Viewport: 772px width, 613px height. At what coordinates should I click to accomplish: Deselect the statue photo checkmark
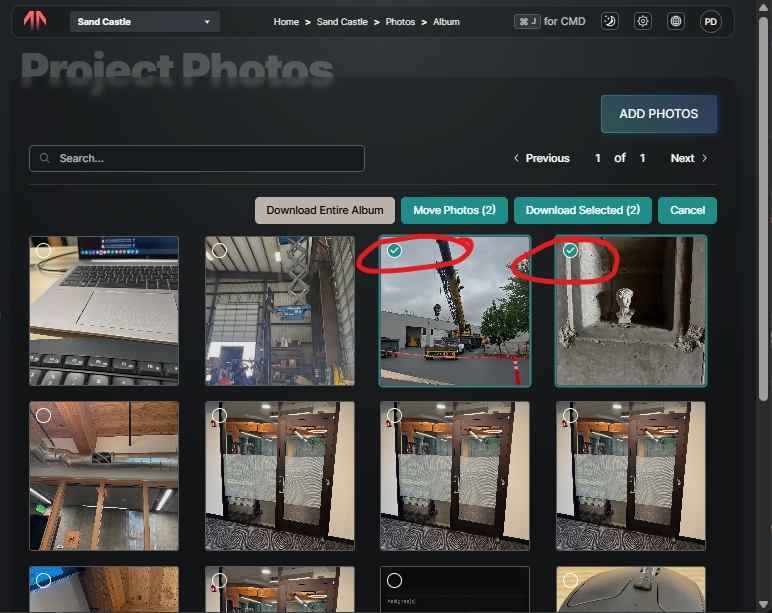[x=570, y=251]
